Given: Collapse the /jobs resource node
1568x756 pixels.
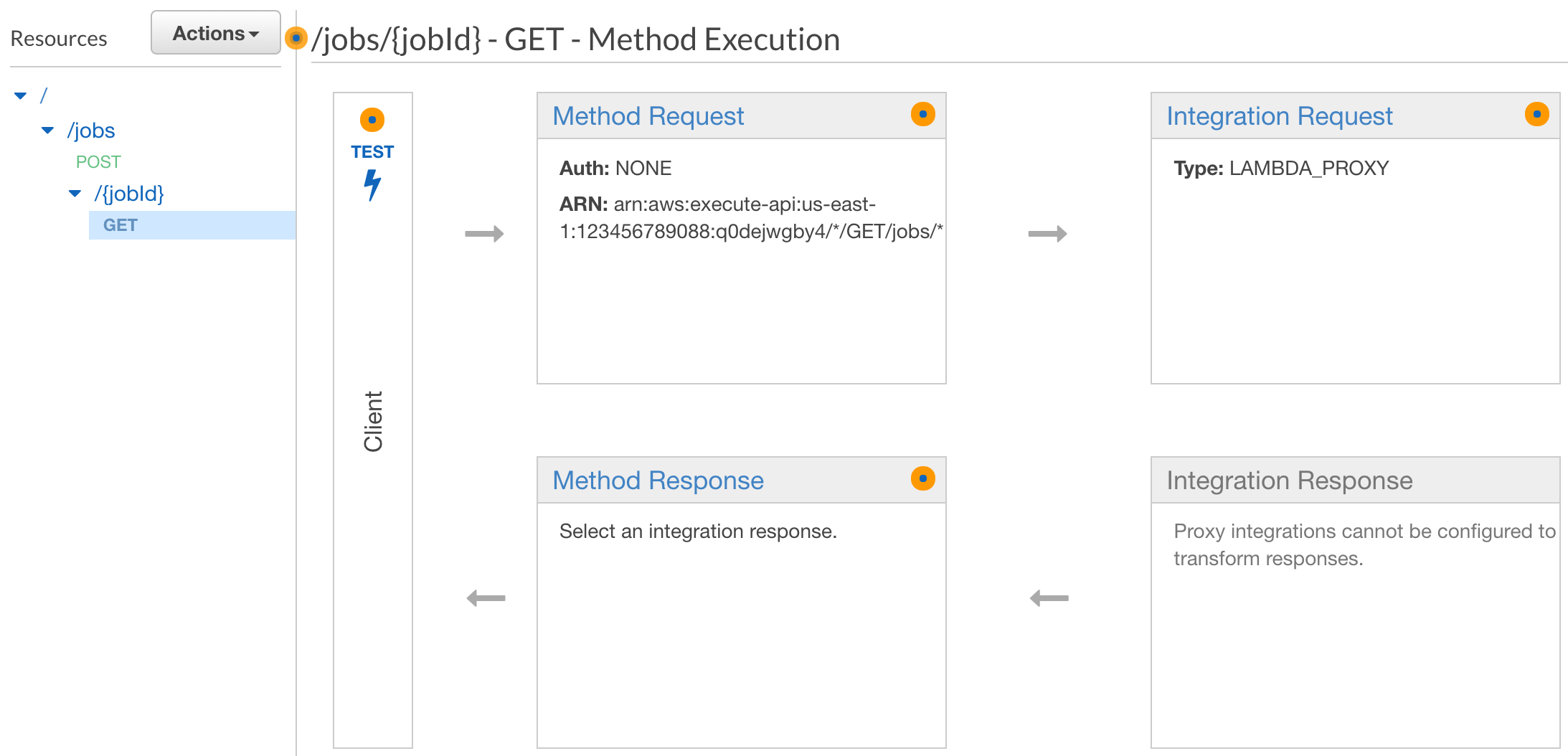Looking at the screenshot, I should tap(48, 131).
